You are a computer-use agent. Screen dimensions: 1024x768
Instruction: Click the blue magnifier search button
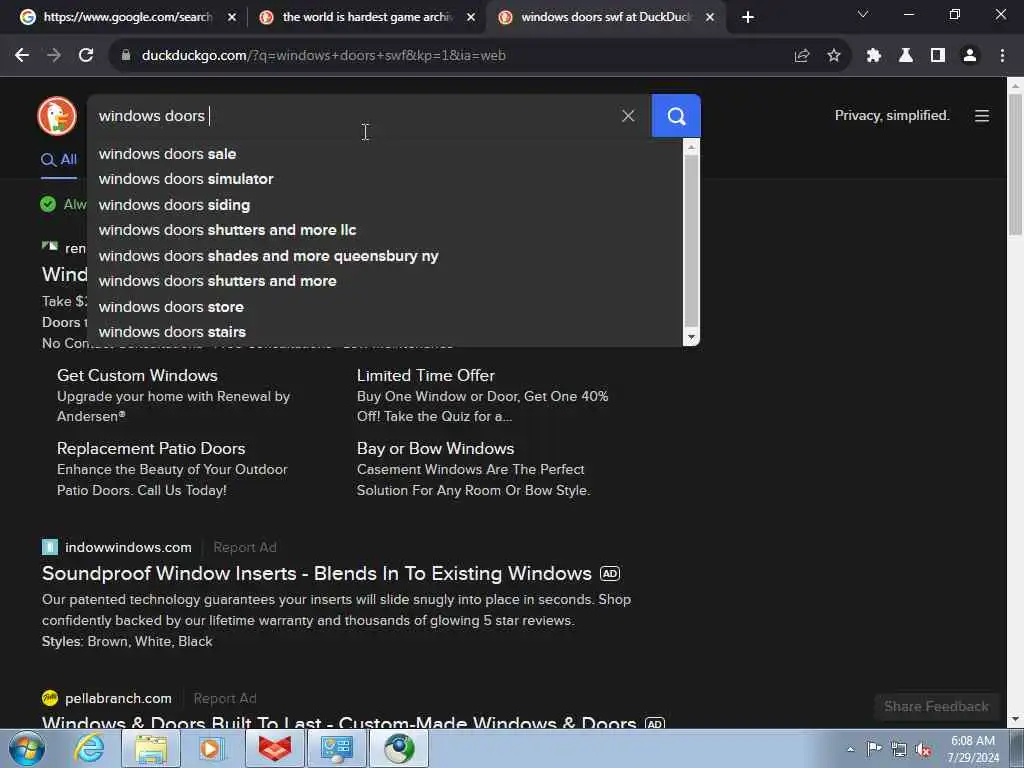[676, 116]
